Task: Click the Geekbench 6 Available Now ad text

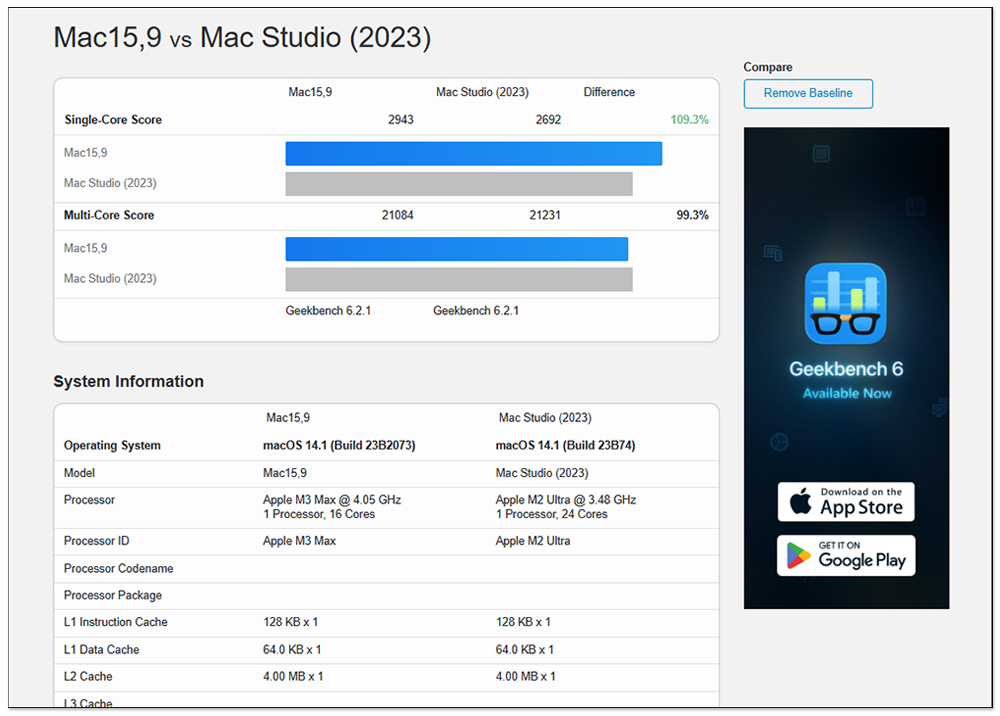Action: coord(846,380)
